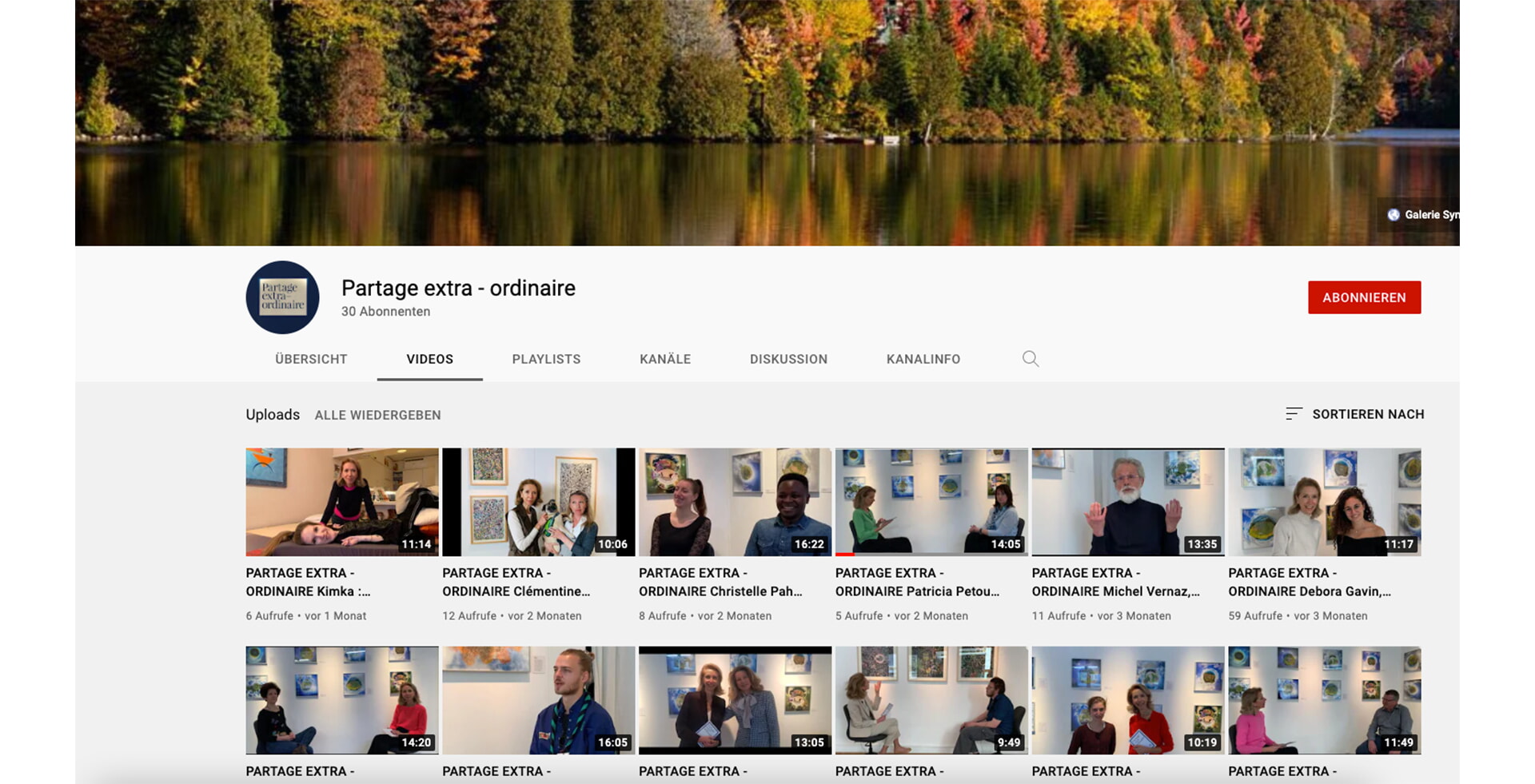Select the Videos tab
Screen dimensions: 1535x784
429,360
